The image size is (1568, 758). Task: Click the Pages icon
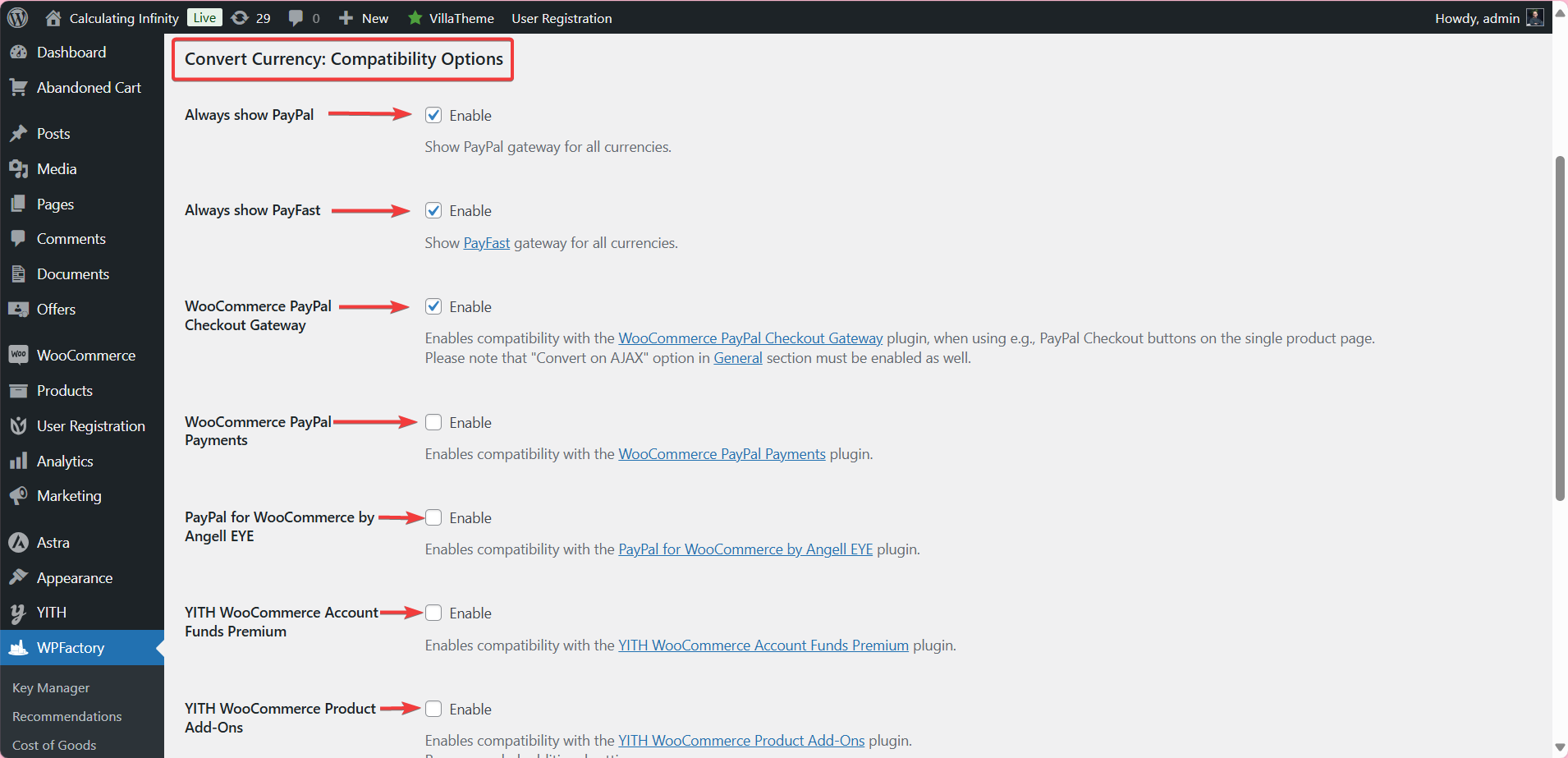18,204
